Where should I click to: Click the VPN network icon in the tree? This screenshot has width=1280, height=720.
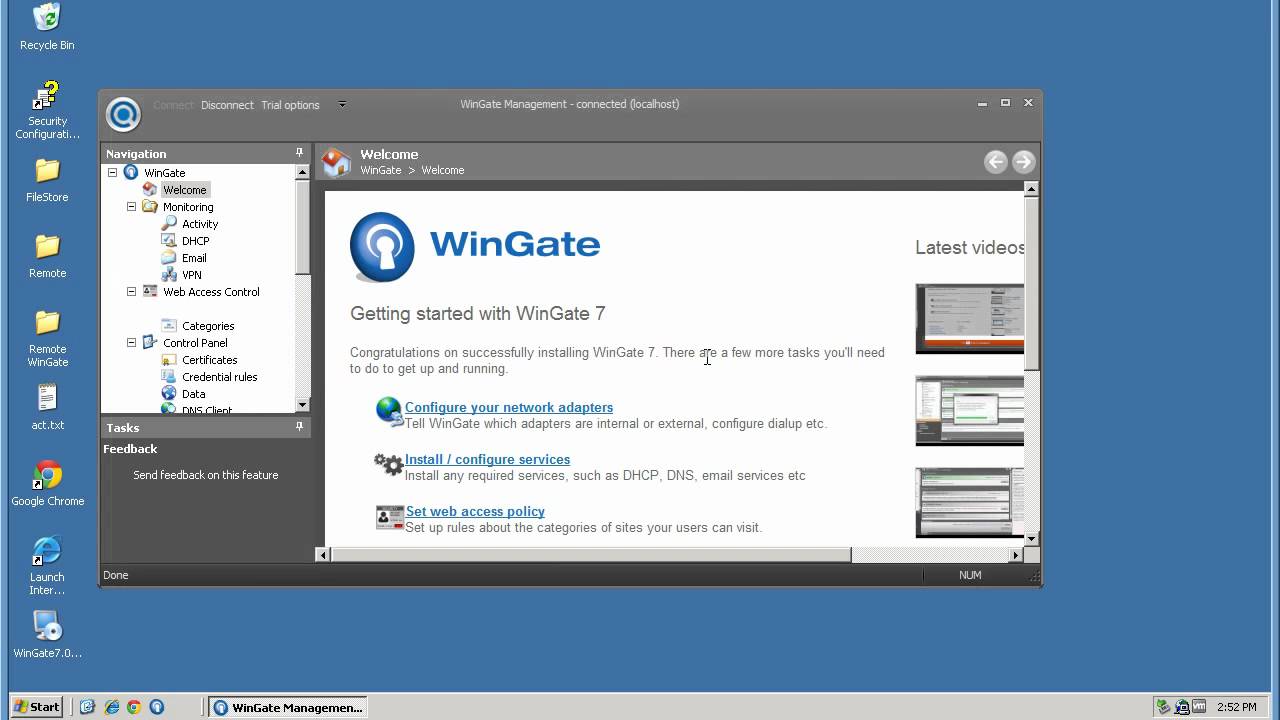169,275
